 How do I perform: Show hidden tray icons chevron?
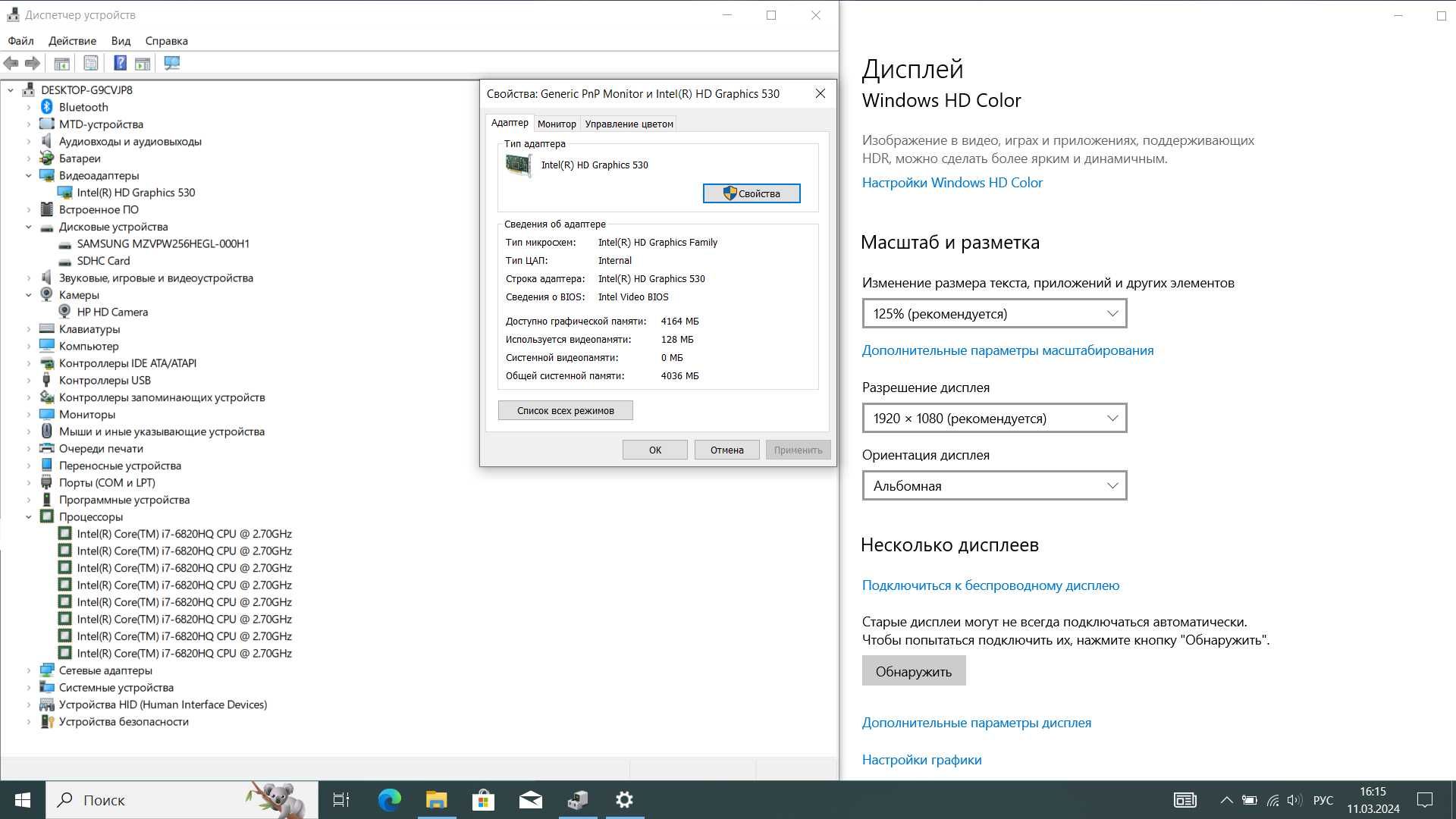pyautogui.click(x=1225, y=800)
